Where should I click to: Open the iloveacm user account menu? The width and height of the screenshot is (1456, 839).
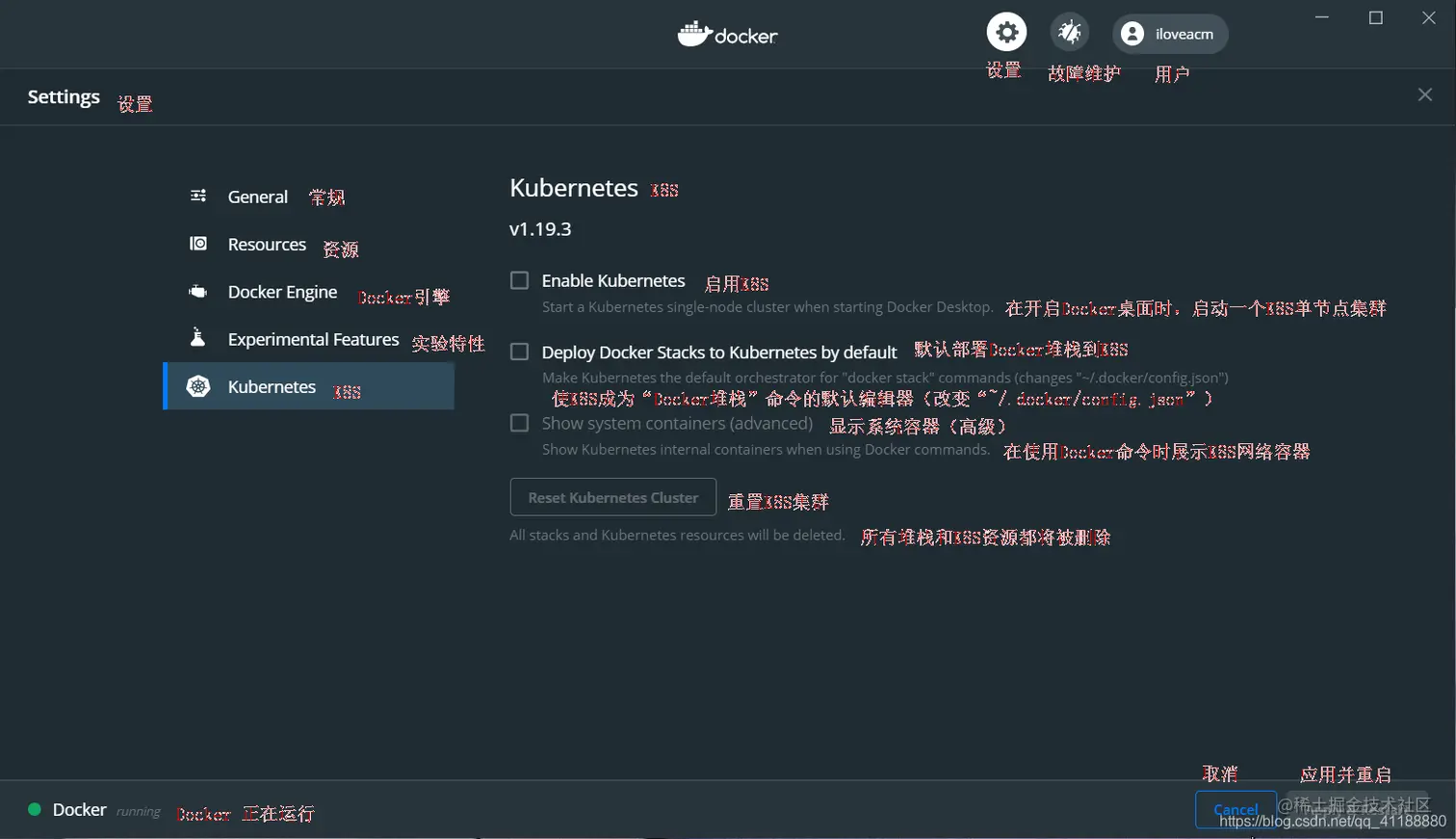pos(1170,34)
